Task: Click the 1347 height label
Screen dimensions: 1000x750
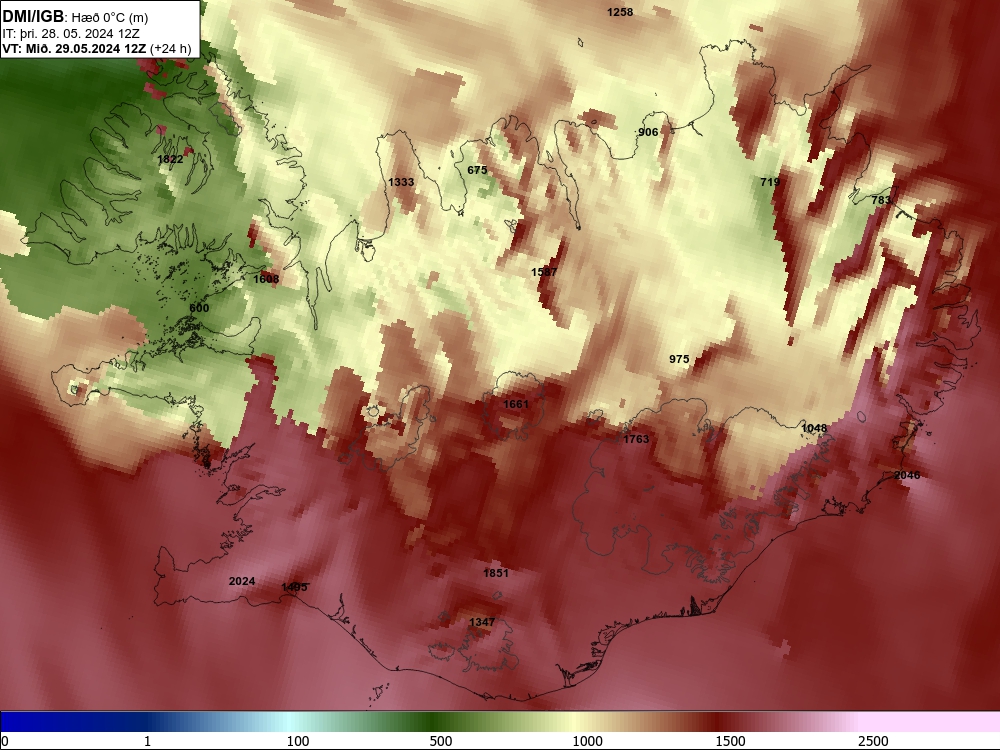Action: [482, 622]
